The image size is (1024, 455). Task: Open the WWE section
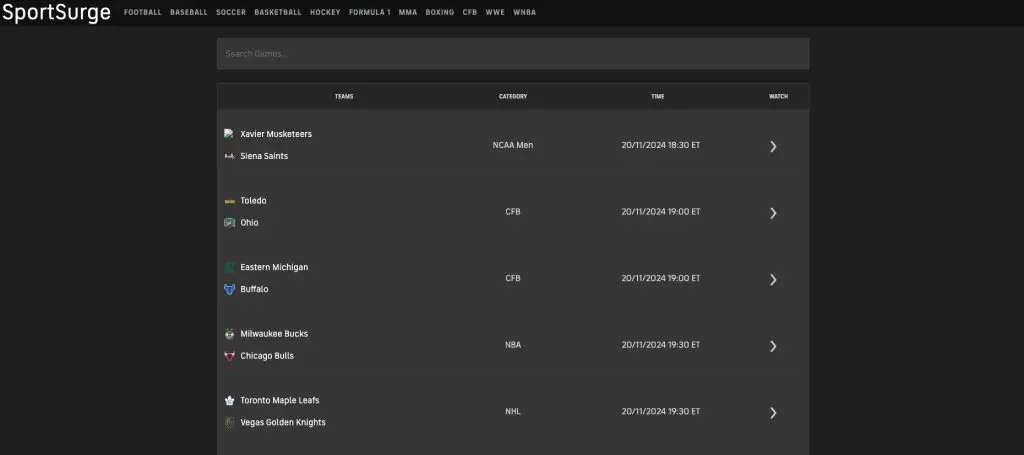495,12
